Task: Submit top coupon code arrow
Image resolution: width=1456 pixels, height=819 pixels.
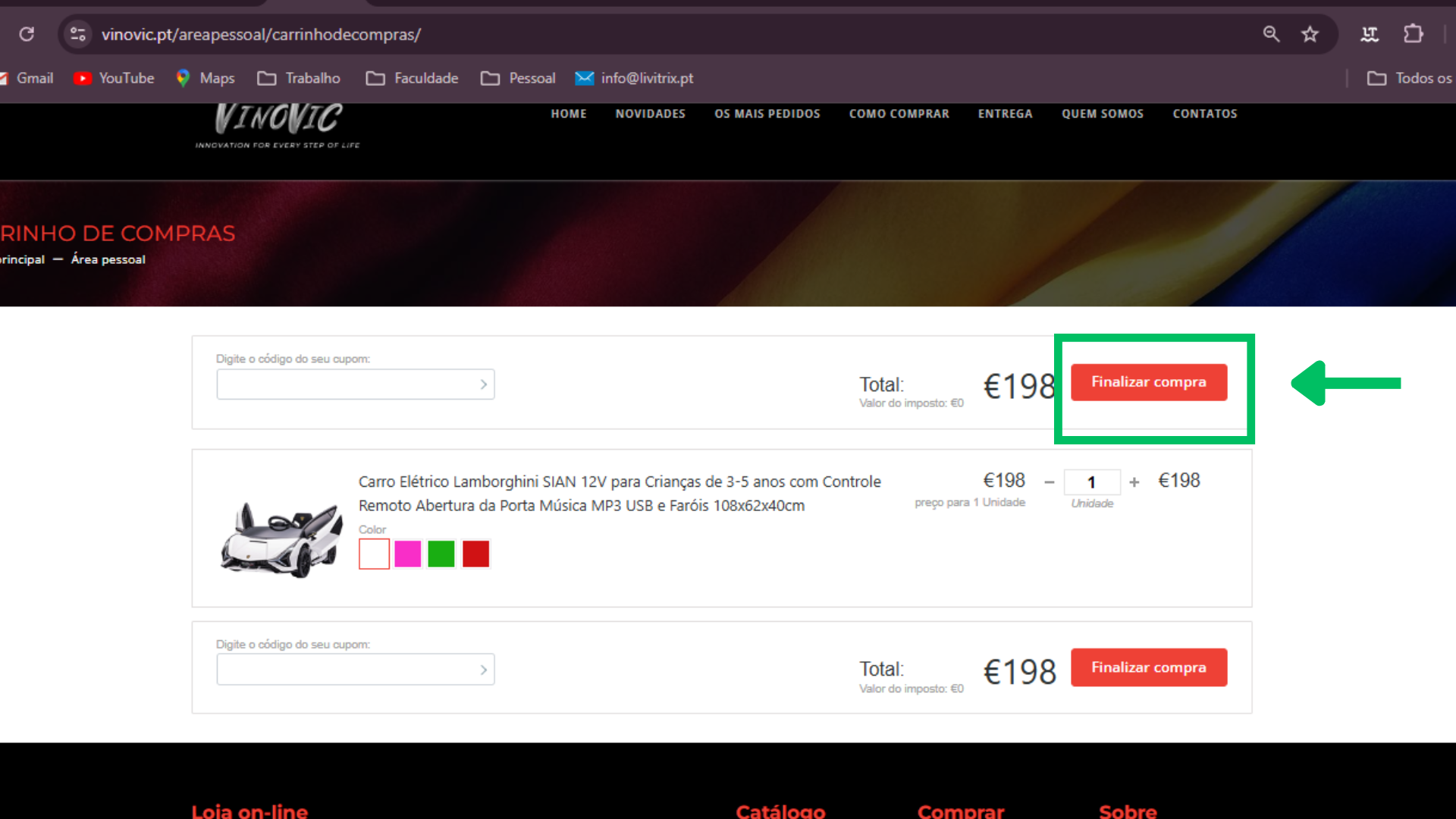Action: coord(483,384)
